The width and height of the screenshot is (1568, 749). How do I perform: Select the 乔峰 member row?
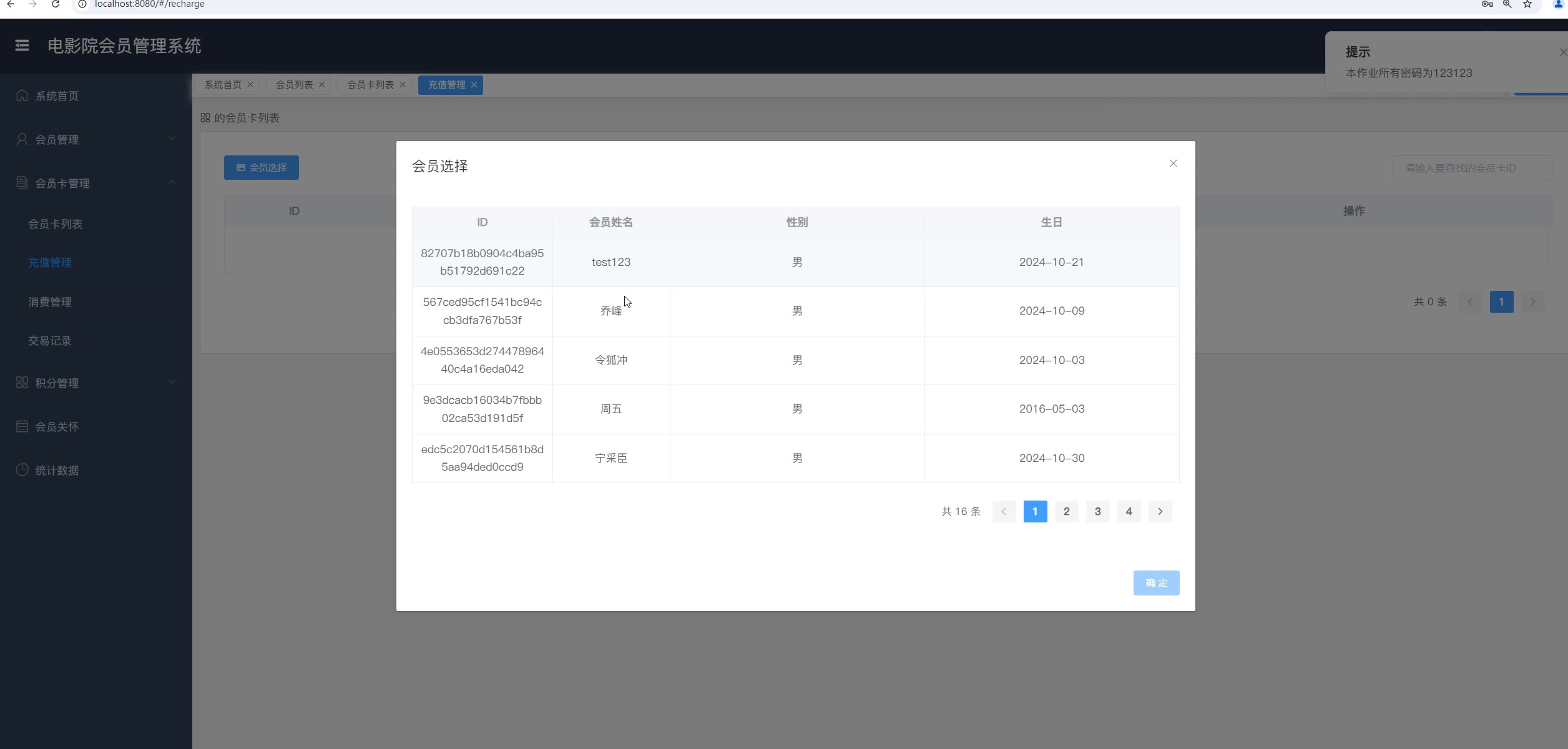[610, 311]
